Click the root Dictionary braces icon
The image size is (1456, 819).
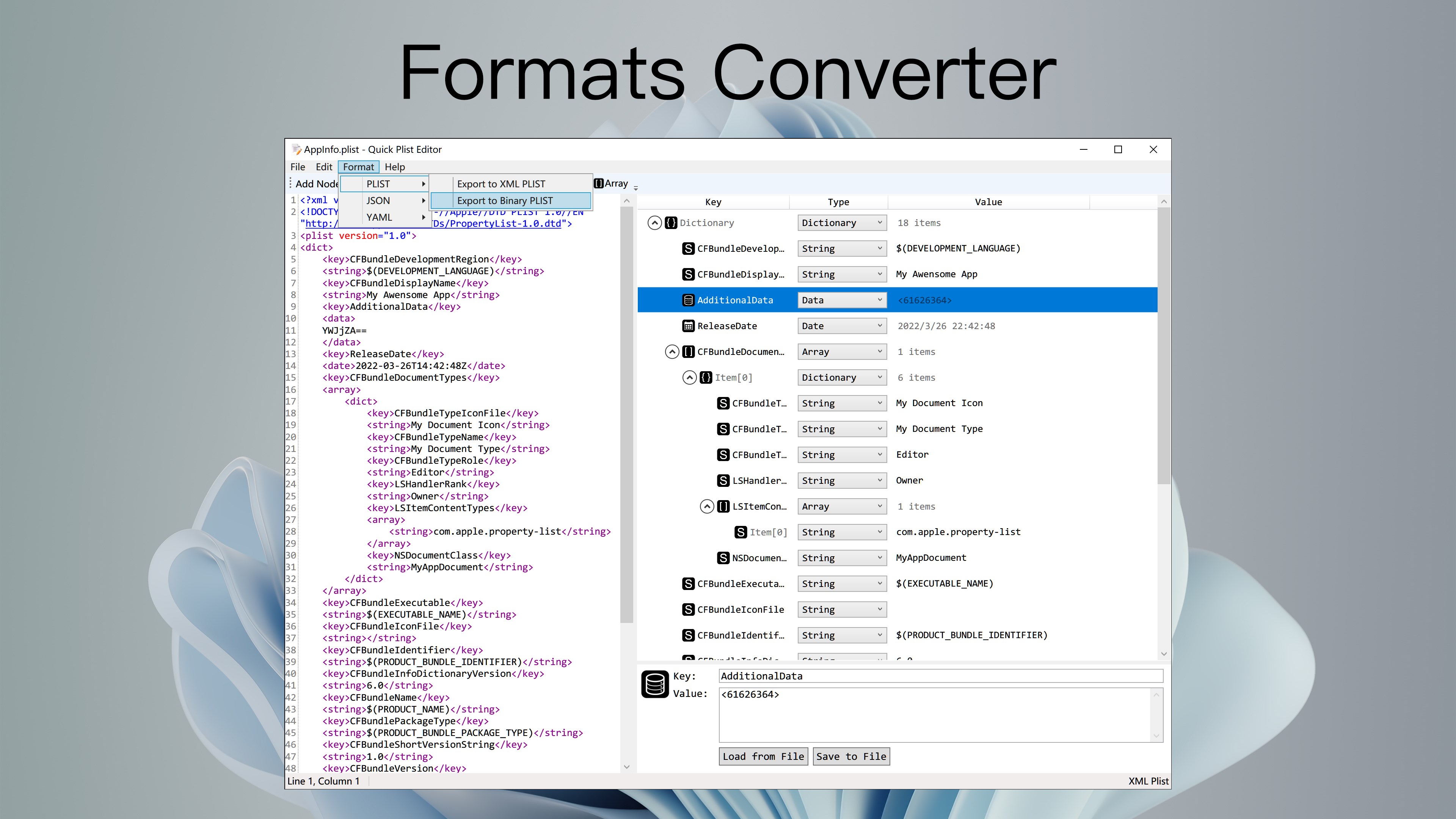[x=671, y=223]
